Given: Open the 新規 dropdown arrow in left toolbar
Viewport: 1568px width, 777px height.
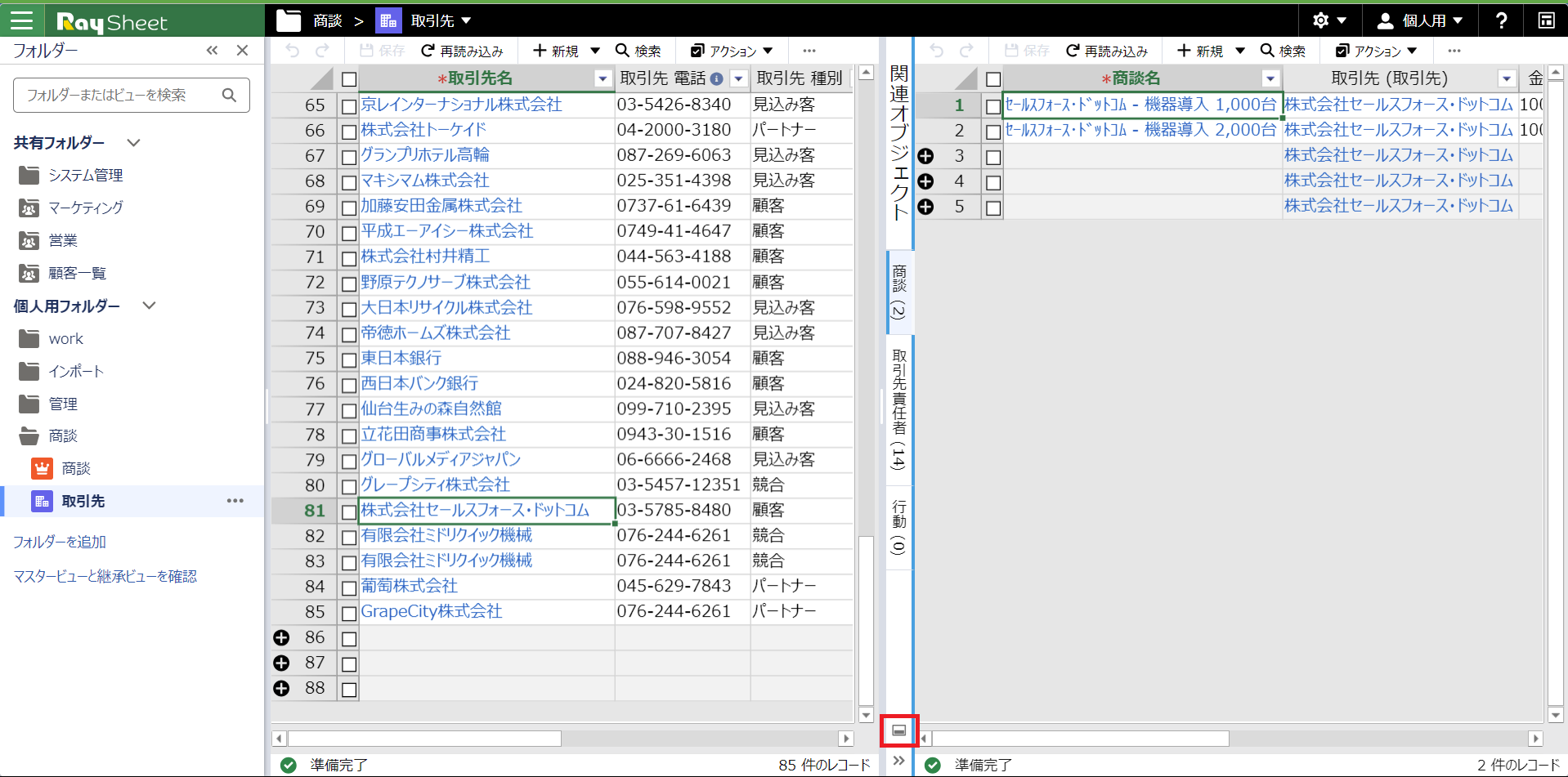Looking at the screenshot, I should tap(595, 51).
